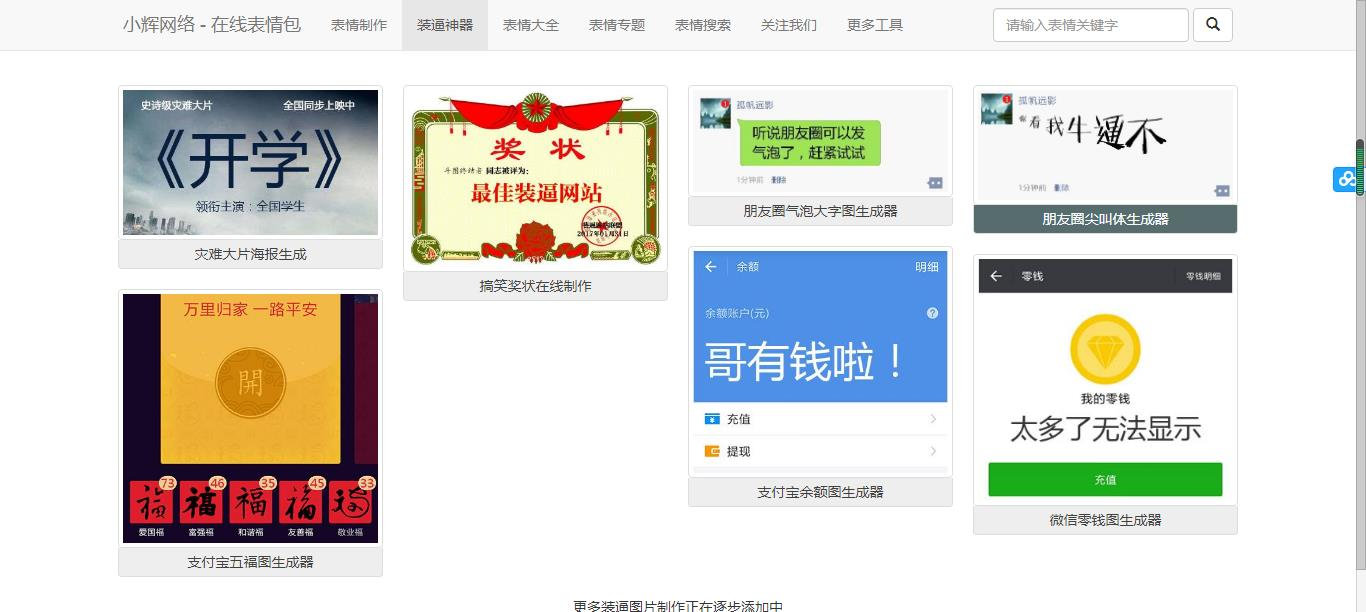Open the 表情制作 menu item
Screen dimensions: 1366x612
[x=359, y=25]
